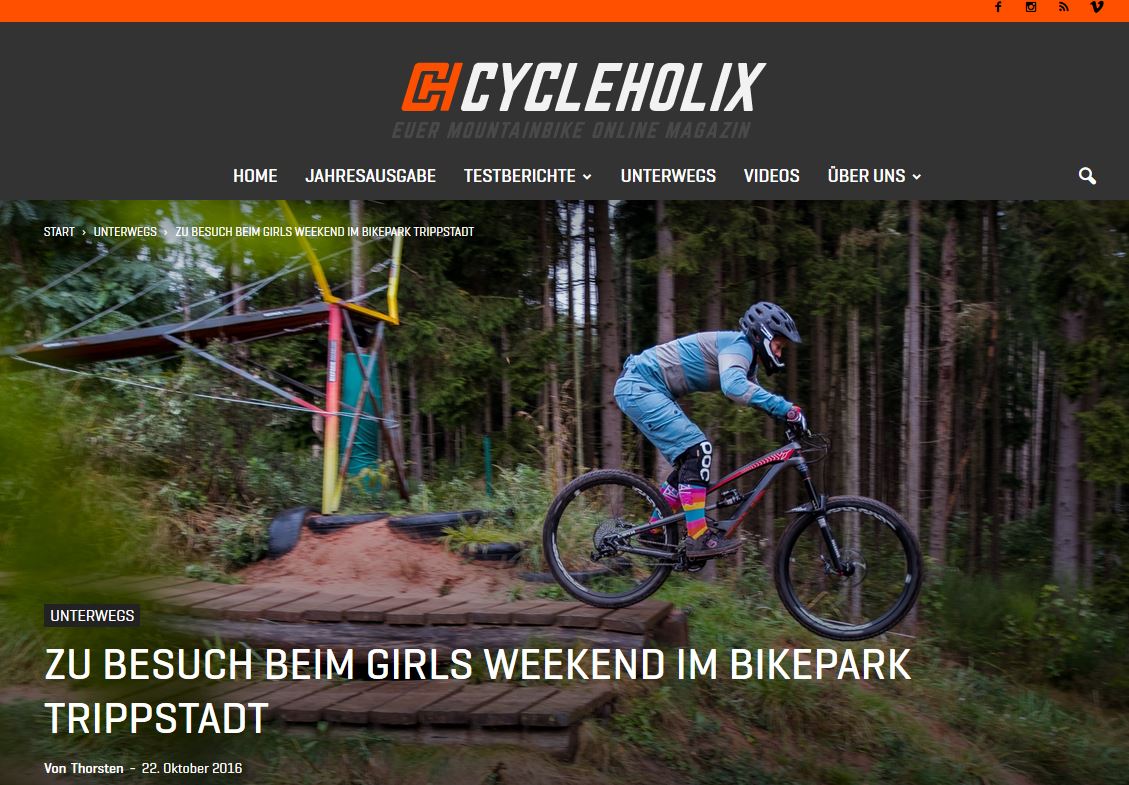This screenshot has height=785, width=1129.
Task: Open the RSS feed icon
Action: click(x=1063, y=7)
